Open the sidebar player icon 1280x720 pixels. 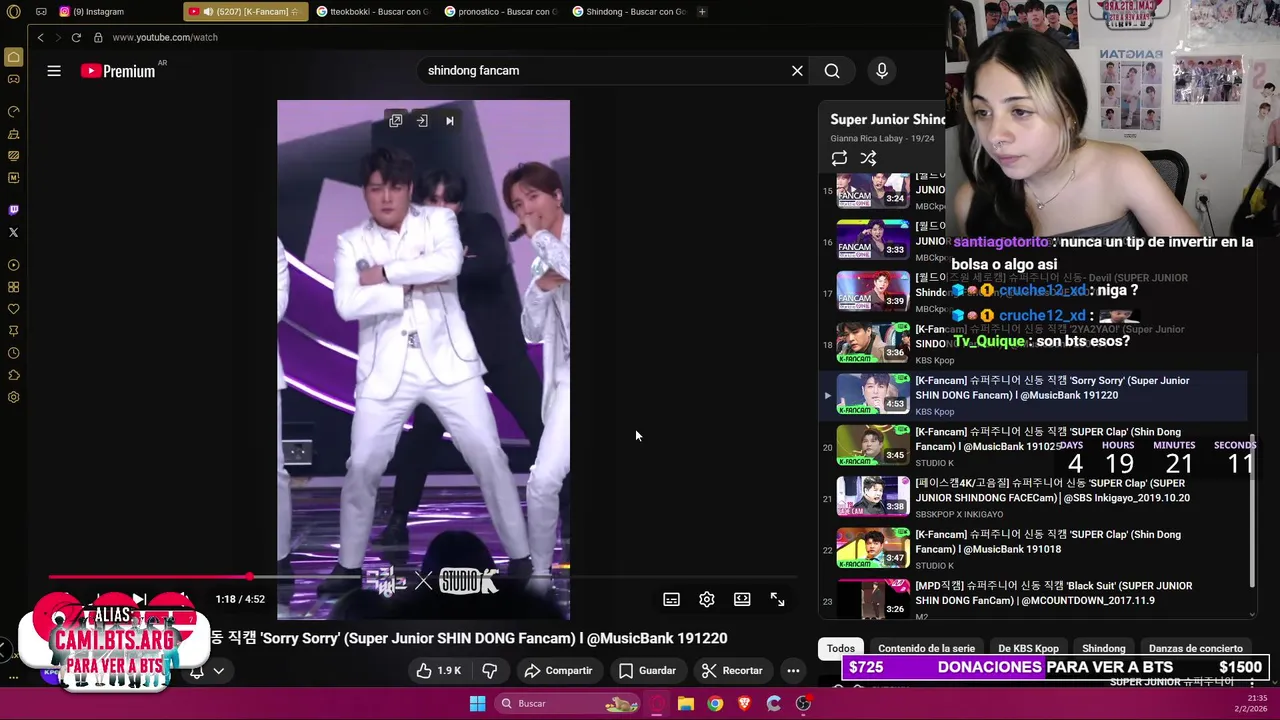(x=14, y=265)
